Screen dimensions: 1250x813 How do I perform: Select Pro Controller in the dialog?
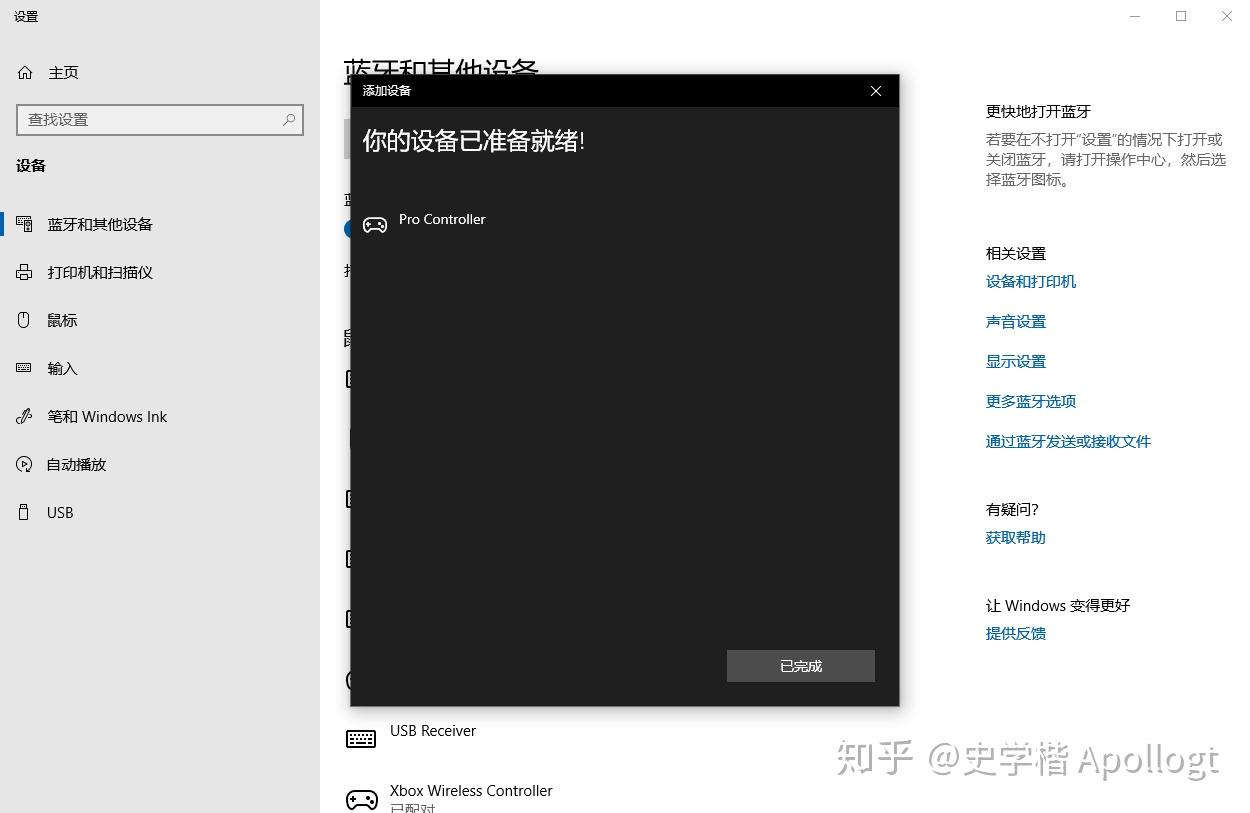point(442,219)
